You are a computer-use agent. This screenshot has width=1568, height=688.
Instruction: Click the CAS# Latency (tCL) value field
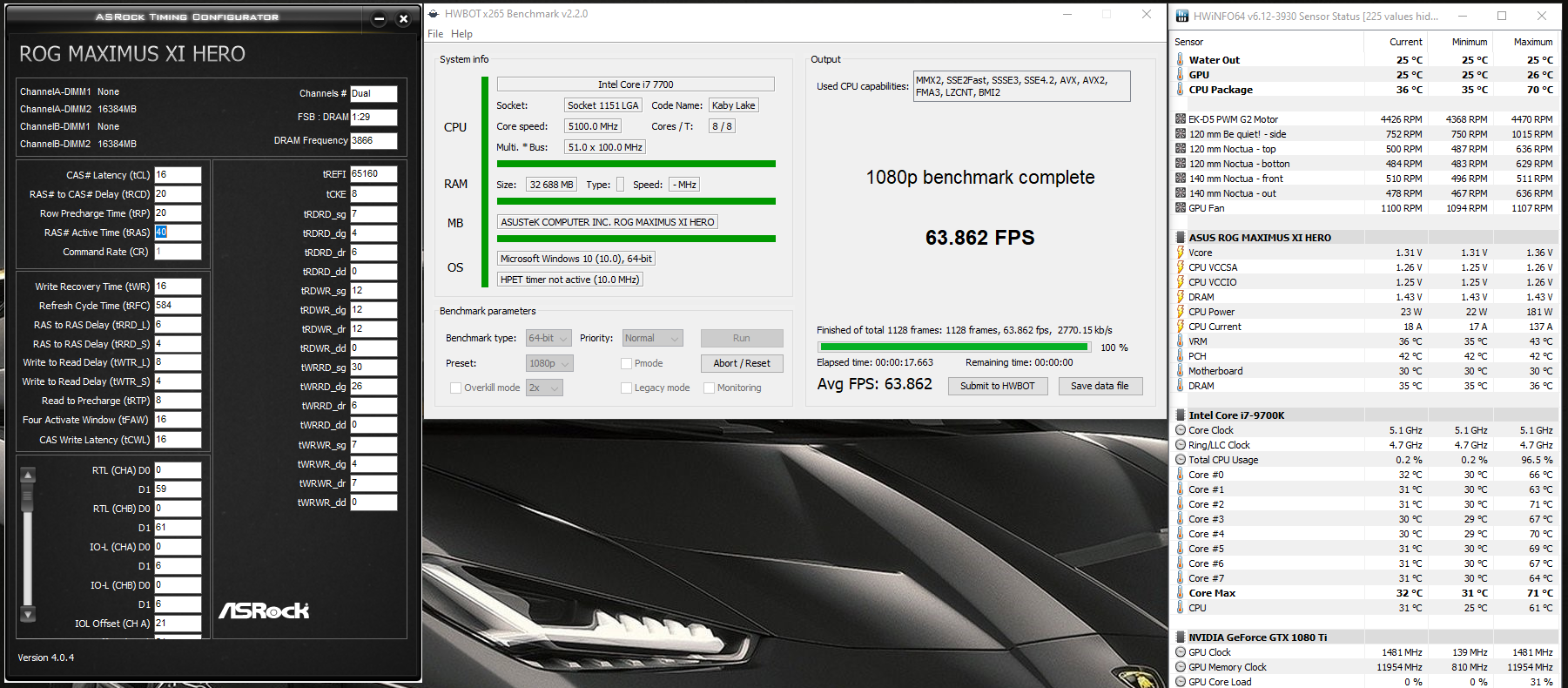pos(178,175)
